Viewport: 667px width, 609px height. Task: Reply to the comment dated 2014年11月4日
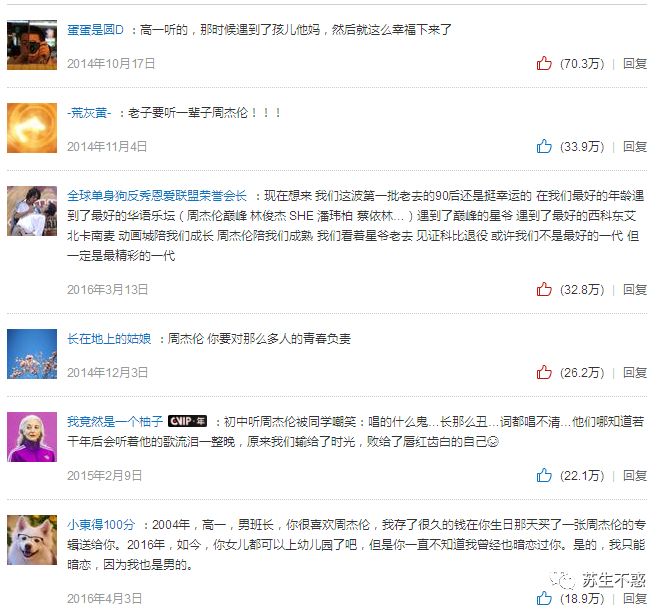pyautogui.click(x=635, y=146)
